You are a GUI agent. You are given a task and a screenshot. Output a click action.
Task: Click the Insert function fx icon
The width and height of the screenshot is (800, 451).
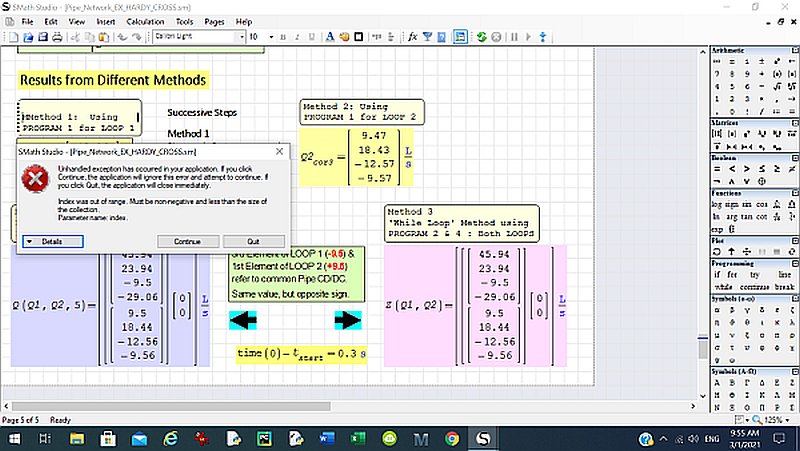pos(412,37)
